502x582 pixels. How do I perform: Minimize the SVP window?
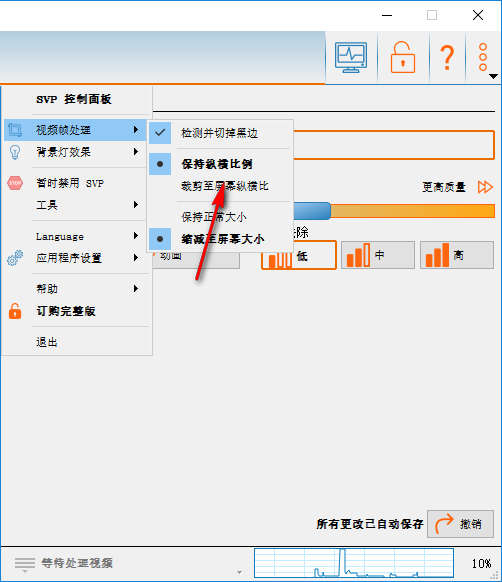387,15
